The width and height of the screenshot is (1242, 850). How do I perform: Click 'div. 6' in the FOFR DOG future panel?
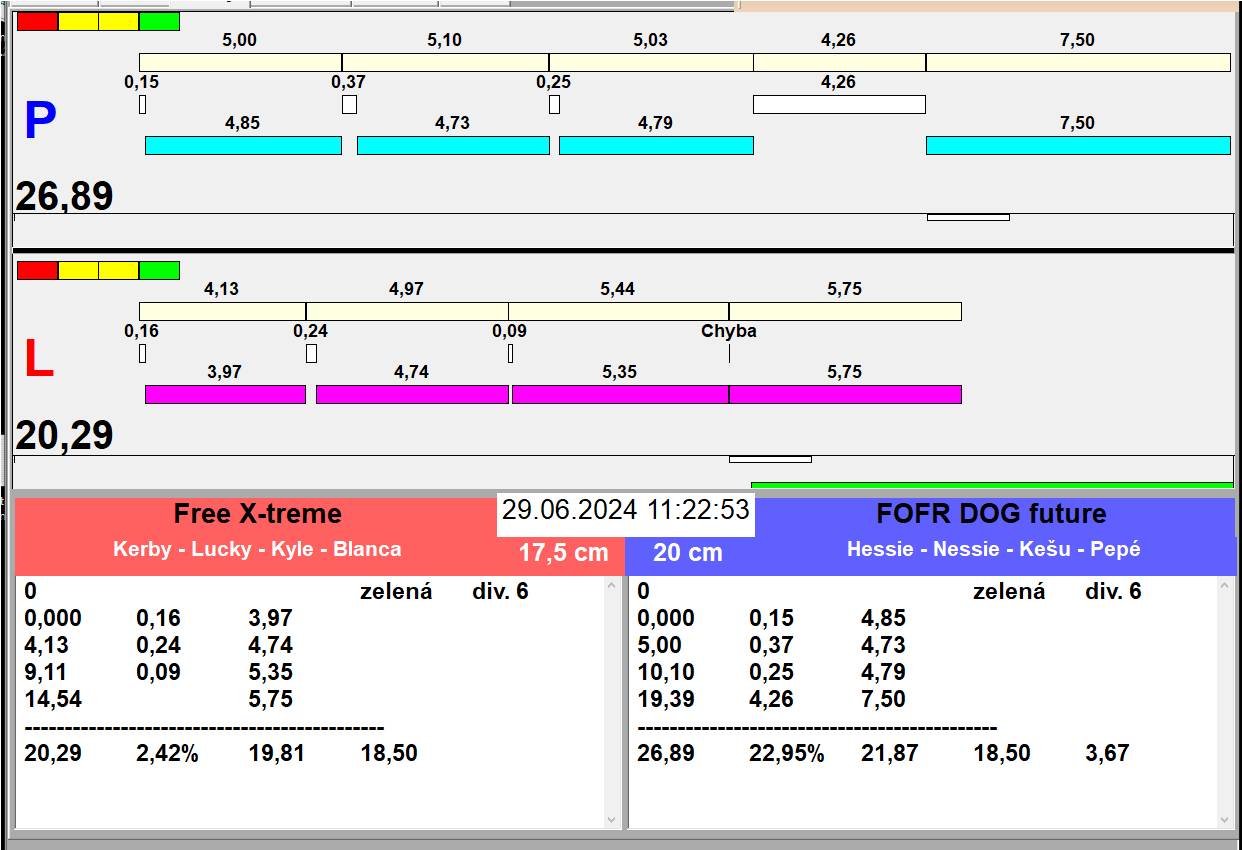1113,591
